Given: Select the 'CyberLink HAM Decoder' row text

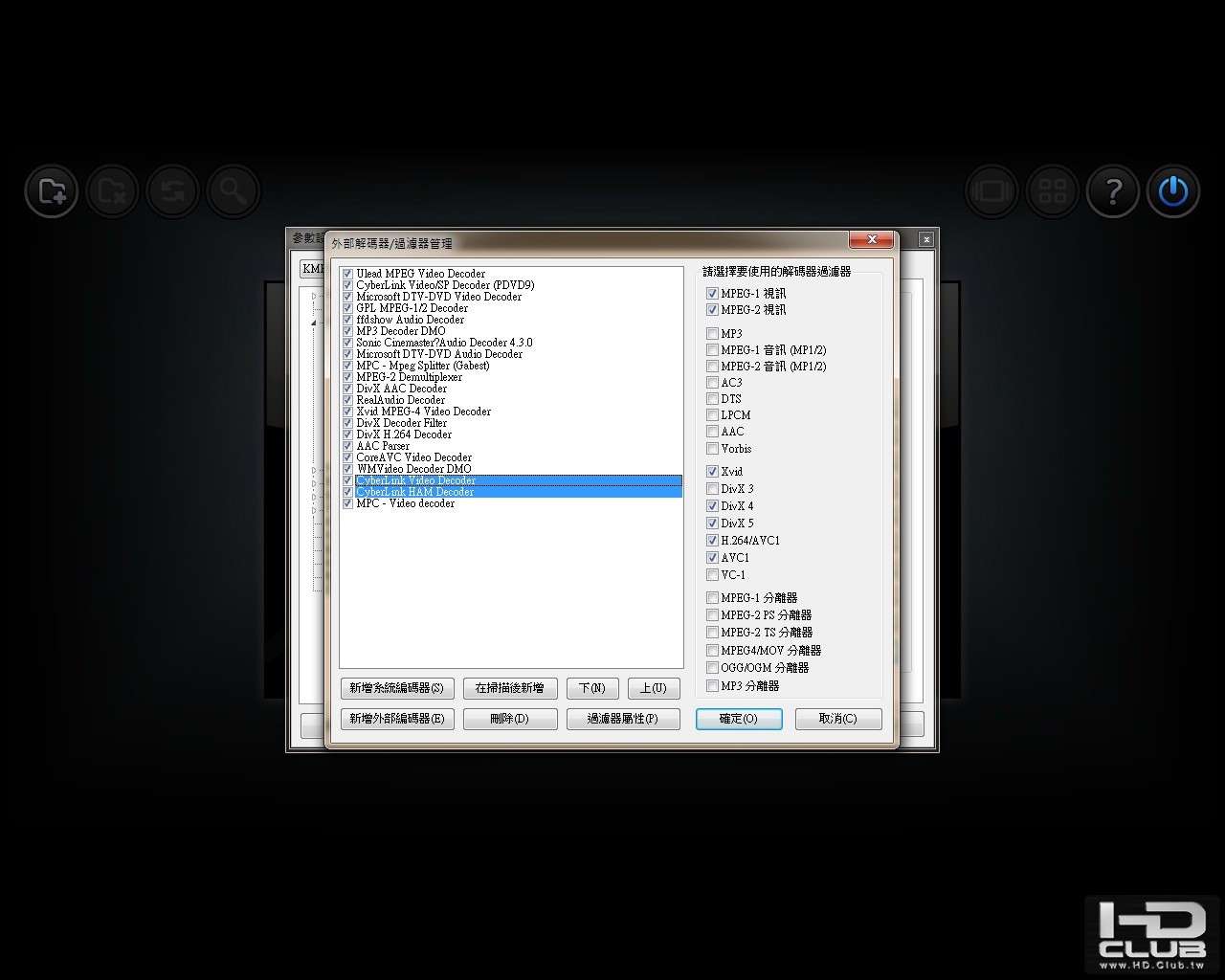Looking at the screenshot, I should (415, 492).
